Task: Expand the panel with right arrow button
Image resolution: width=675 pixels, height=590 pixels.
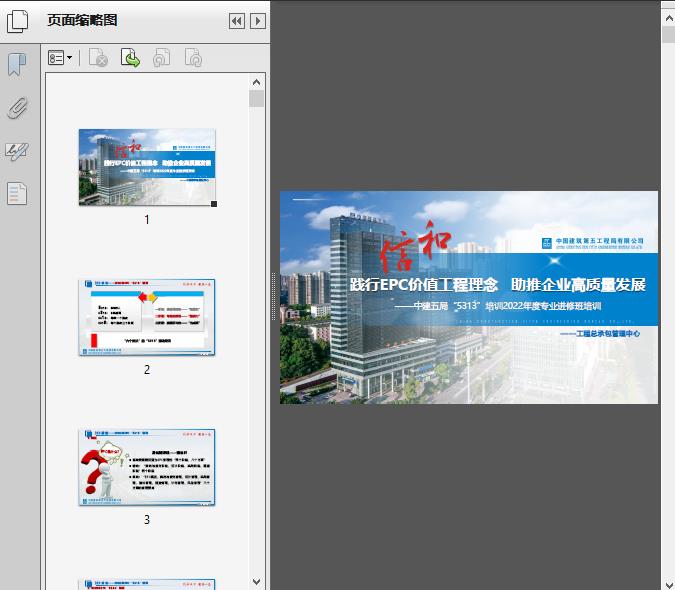Action: (x=258, y=21)
